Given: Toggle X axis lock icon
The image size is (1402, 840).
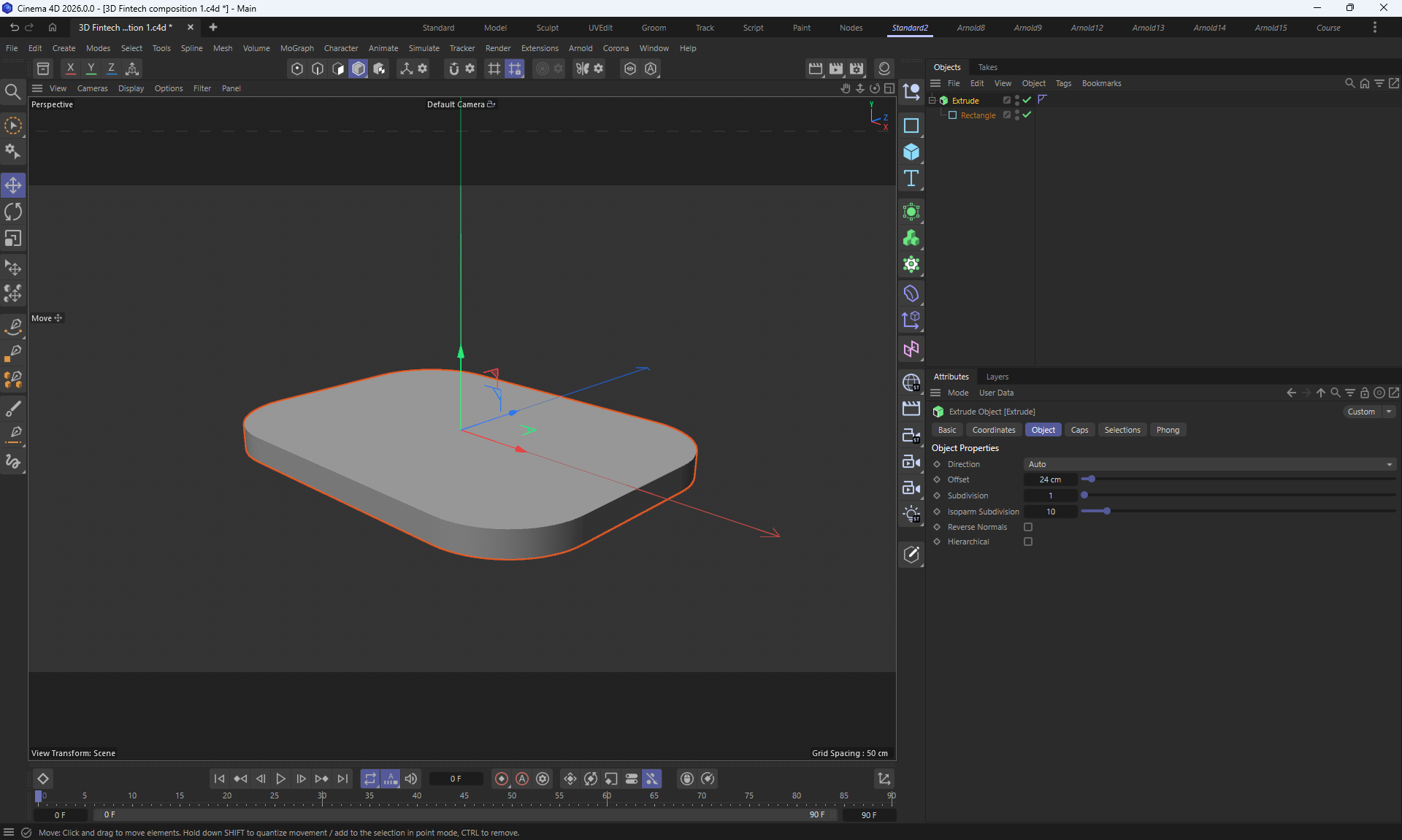Looking at the screenshot, I should 70,68.
